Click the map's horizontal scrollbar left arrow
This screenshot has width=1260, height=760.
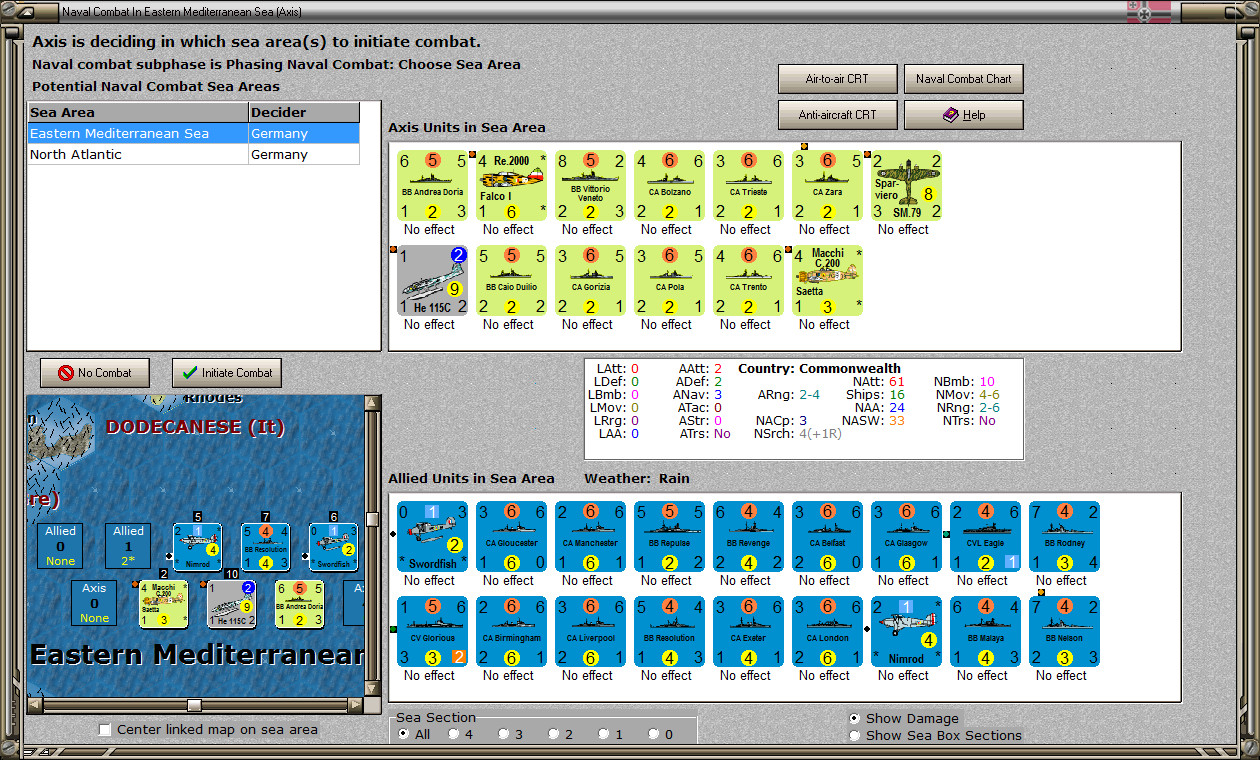[35, 706]
